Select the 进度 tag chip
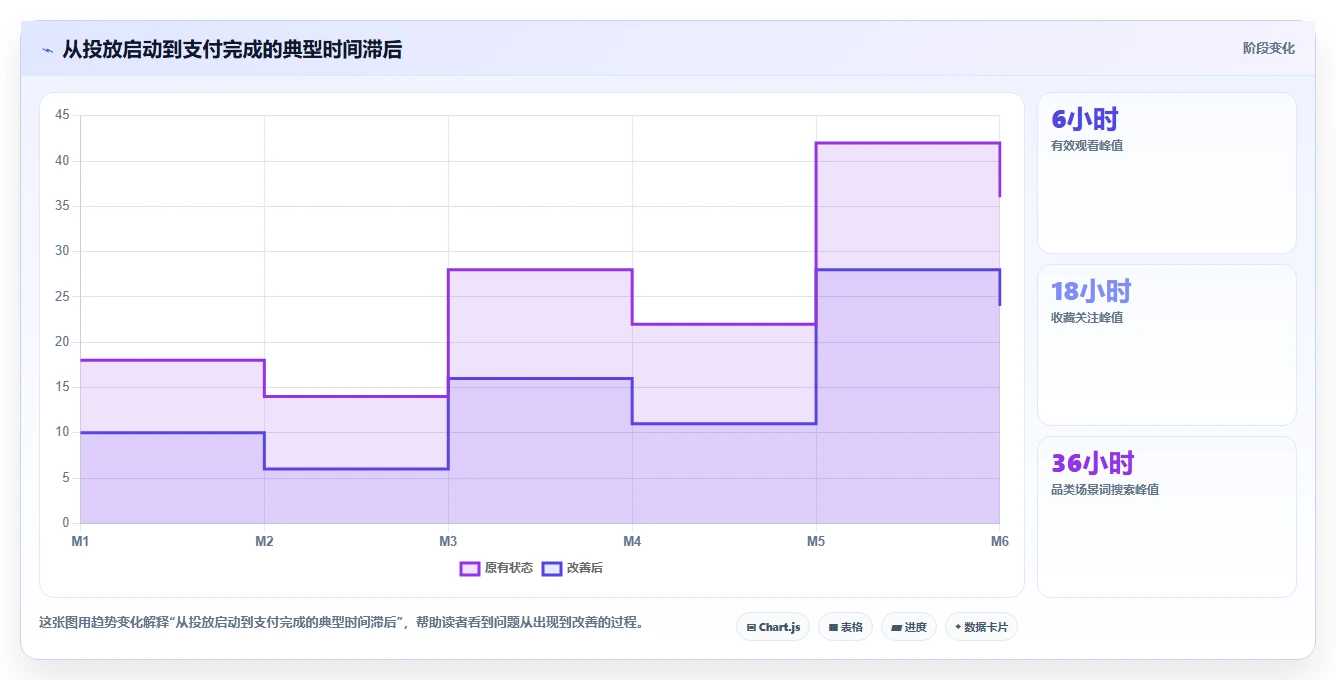Screen dimensions: 1336x680 tap(908, 627)
